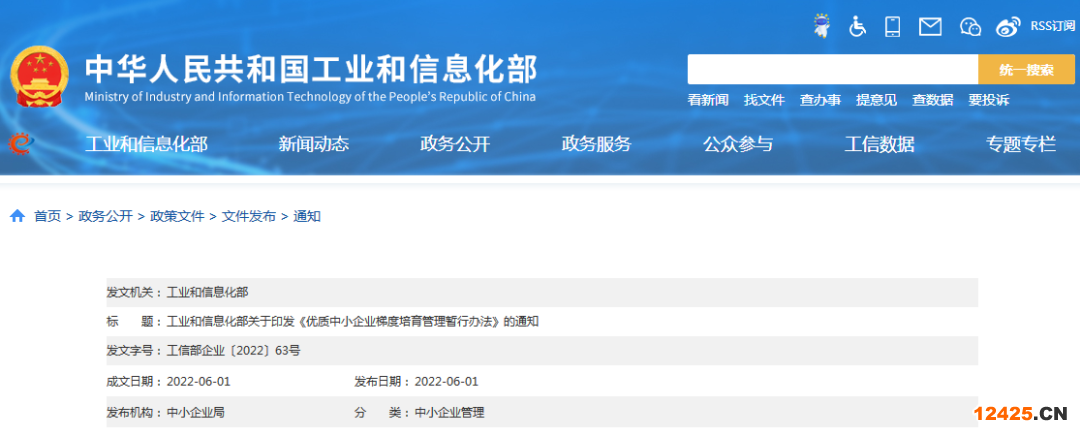Open the wheelchair accessibility mode icon
Image resolution: width=1080 pixels, height=436 pixels.
[857, 26]
